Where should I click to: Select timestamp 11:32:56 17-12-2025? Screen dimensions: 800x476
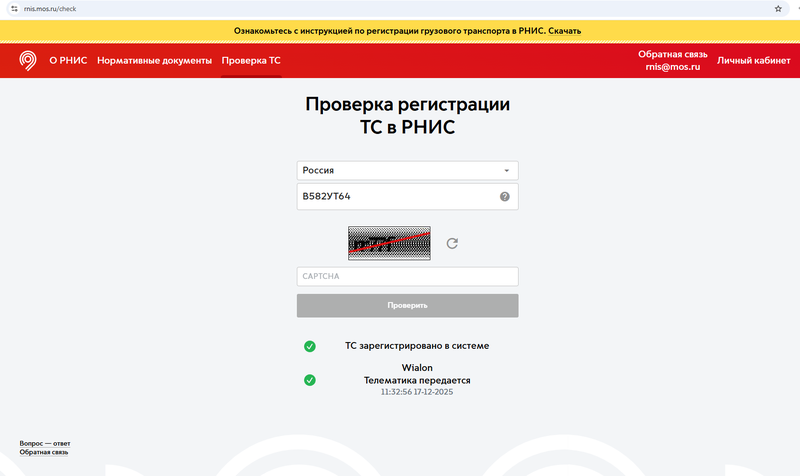[x=417, y=392]
